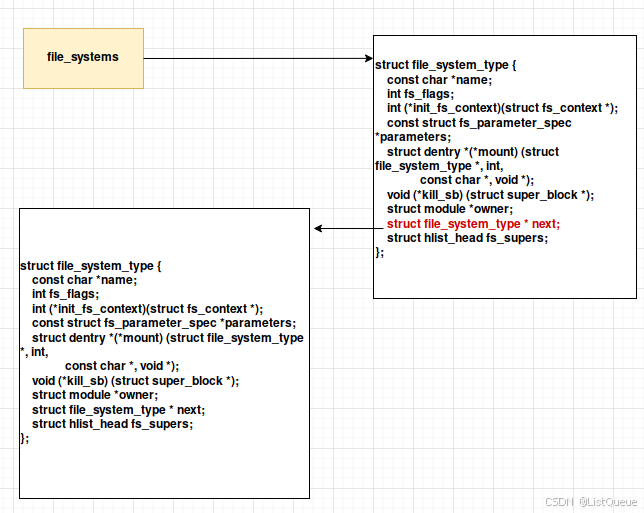
Task: Select init_fs_context line in lower-left struct box
Action: [x=147, y=309]
